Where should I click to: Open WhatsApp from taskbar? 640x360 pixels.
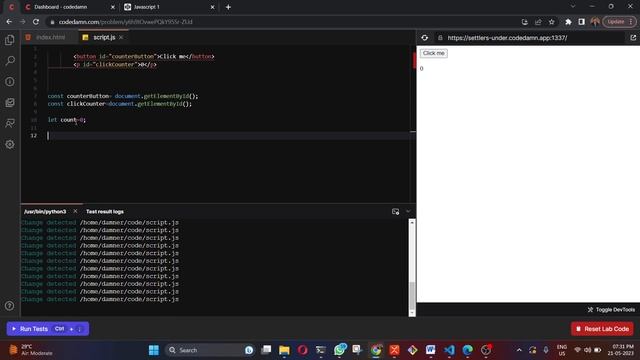point(339,350)
